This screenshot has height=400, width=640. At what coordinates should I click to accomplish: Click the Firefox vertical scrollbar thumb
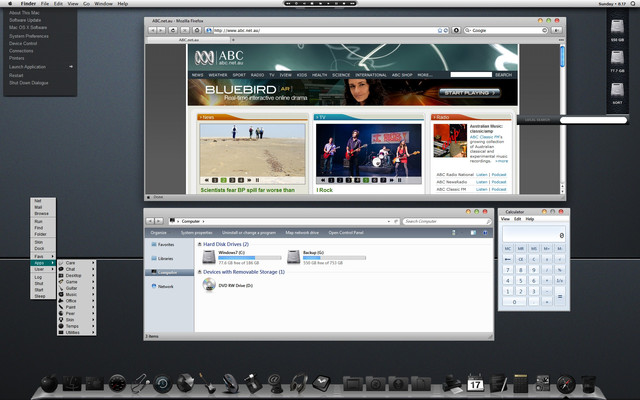[562, 56]
